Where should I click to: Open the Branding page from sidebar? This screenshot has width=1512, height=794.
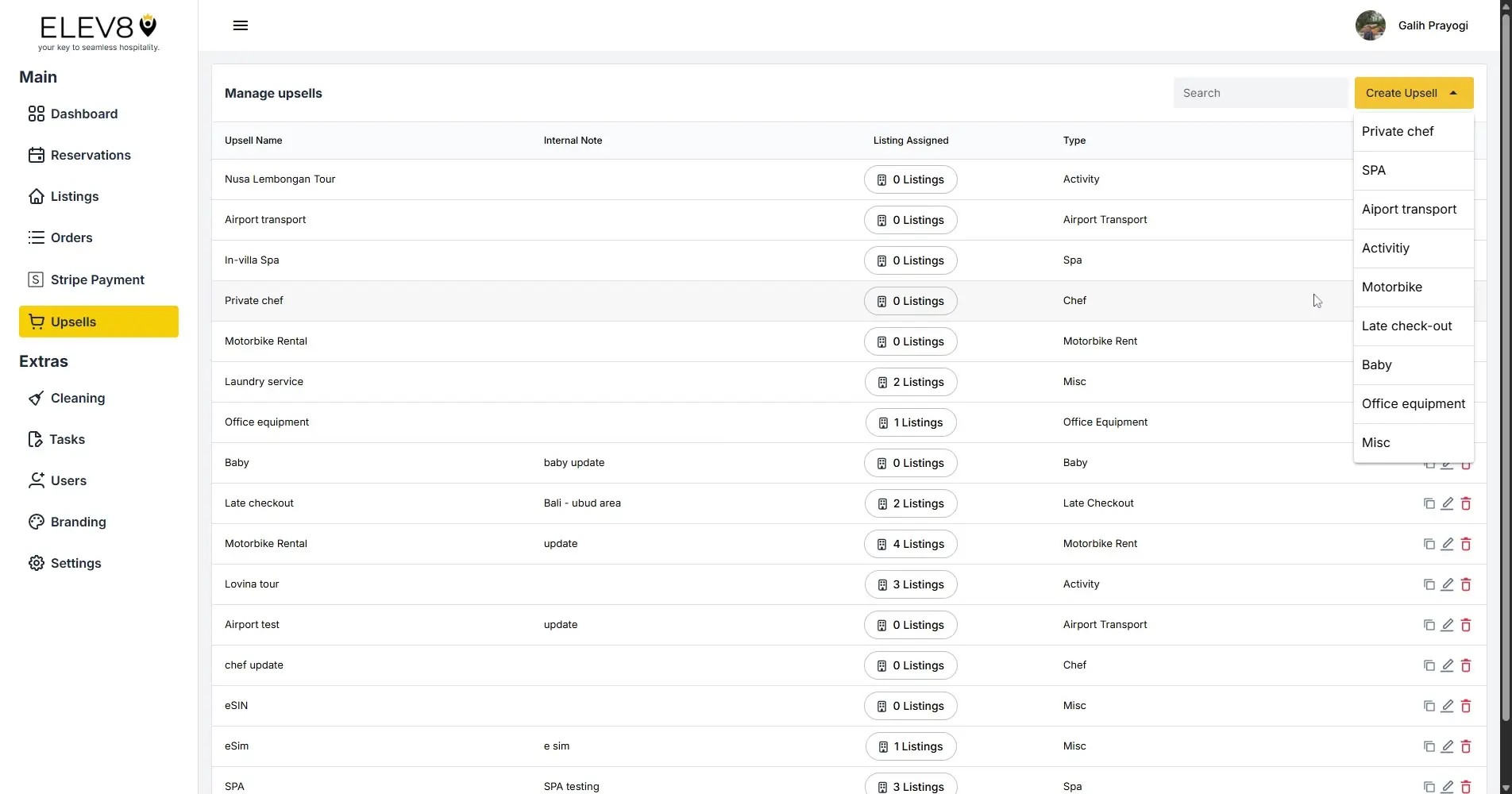coord(36,522)
